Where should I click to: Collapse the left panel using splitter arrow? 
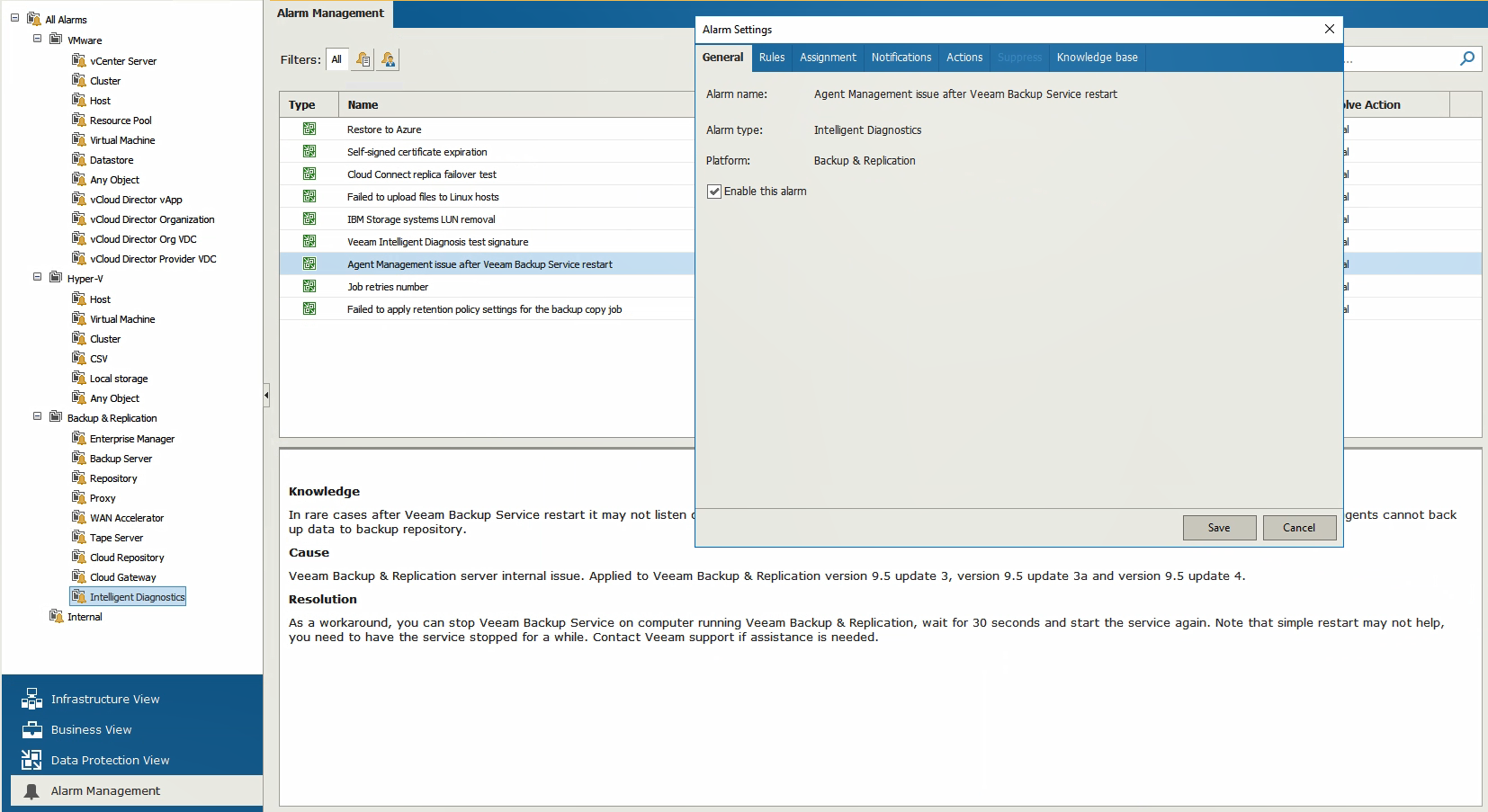coord(266,395)
